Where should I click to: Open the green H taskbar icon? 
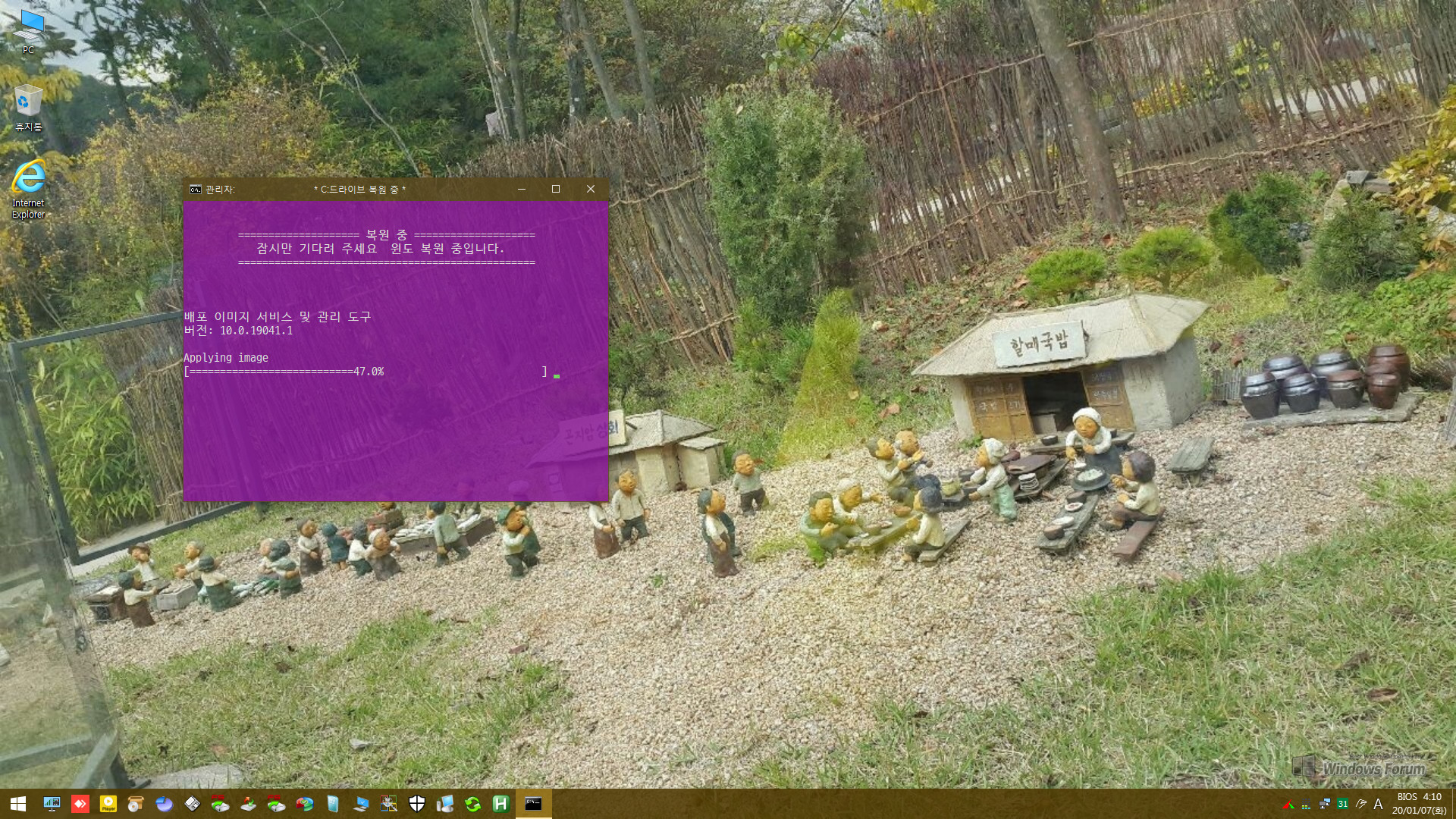[500, 804]
